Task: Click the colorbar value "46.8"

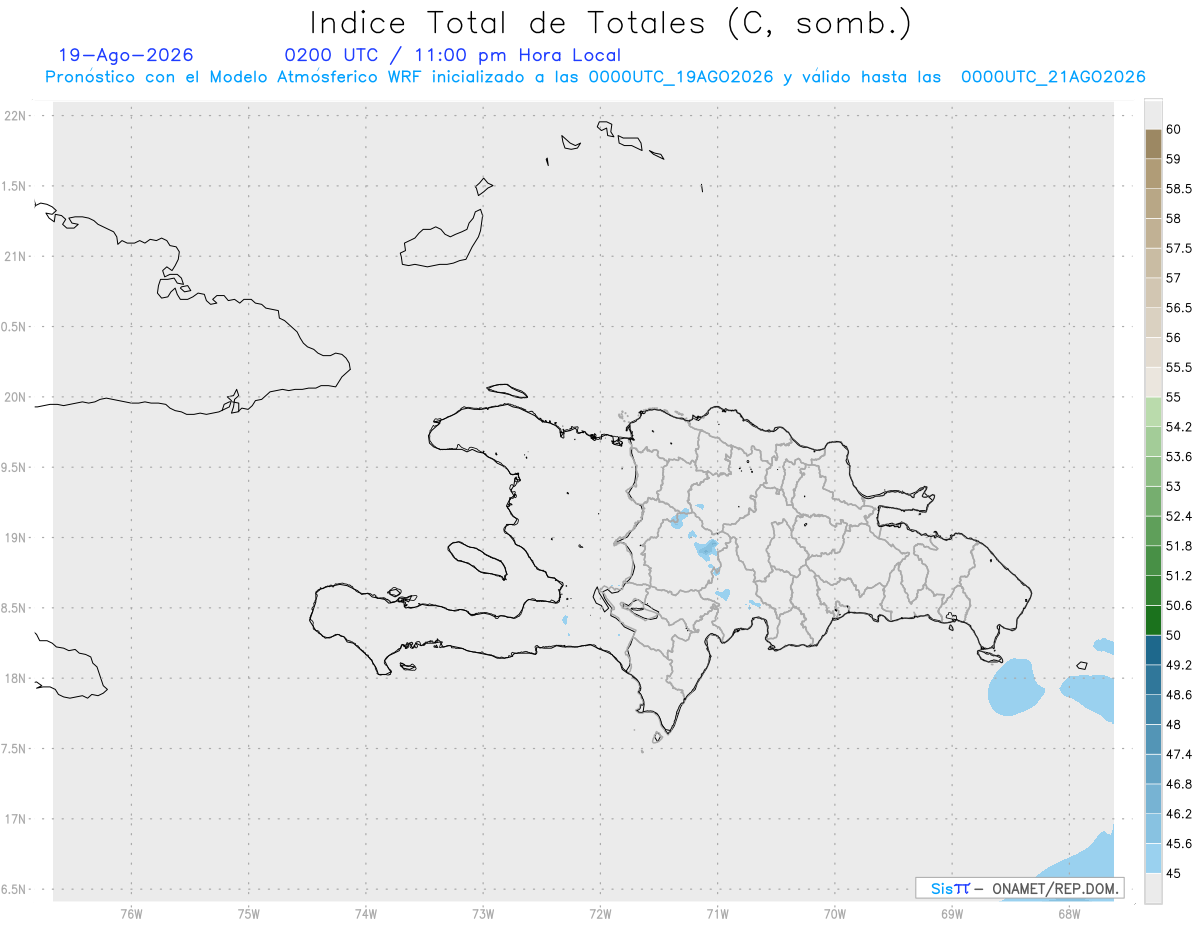Action: click(x=1178, y=784)
